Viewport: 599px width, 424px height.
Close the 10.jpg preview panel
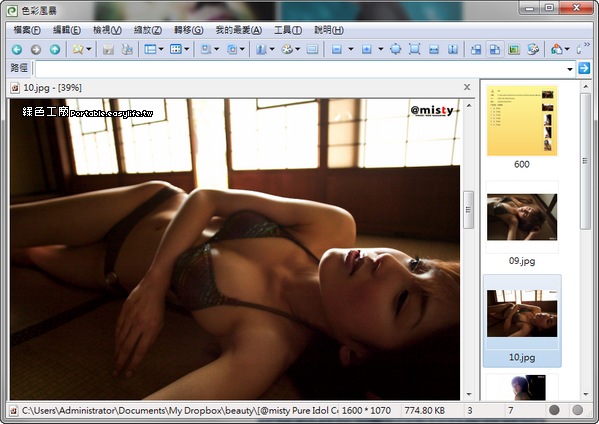click(467, 87)
